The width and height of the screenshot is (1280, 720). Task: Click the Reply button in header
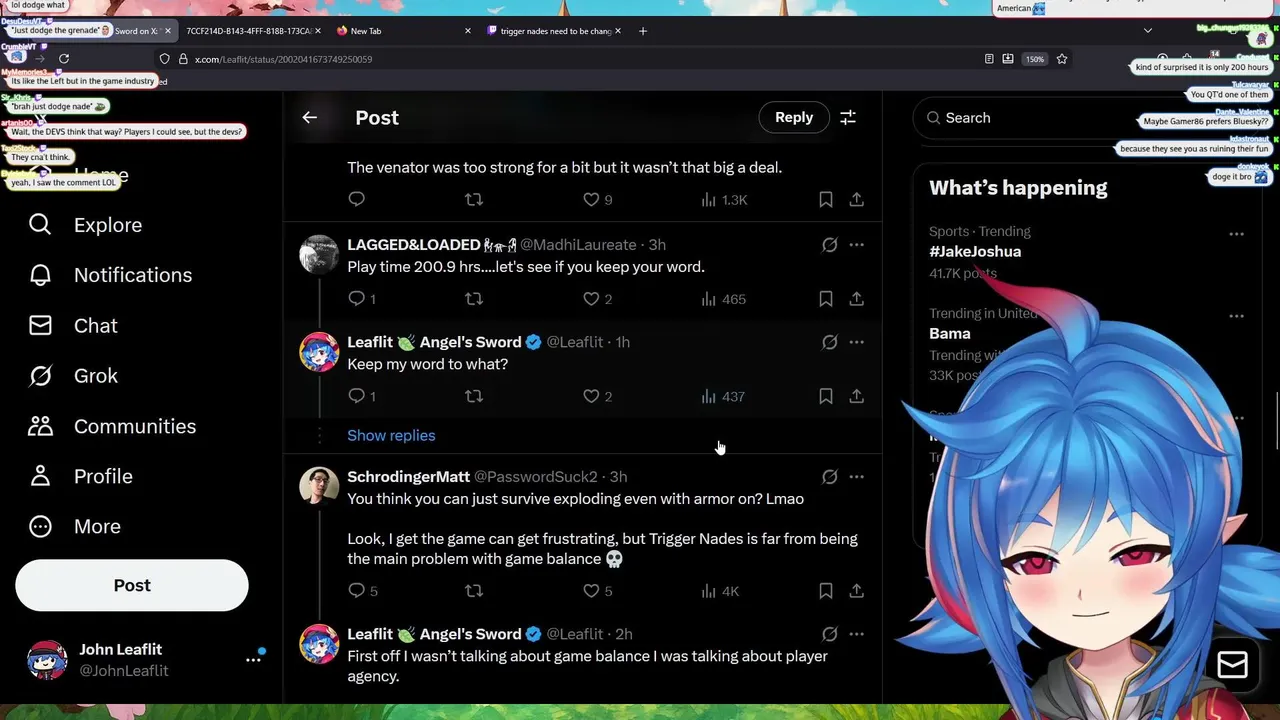794,117
